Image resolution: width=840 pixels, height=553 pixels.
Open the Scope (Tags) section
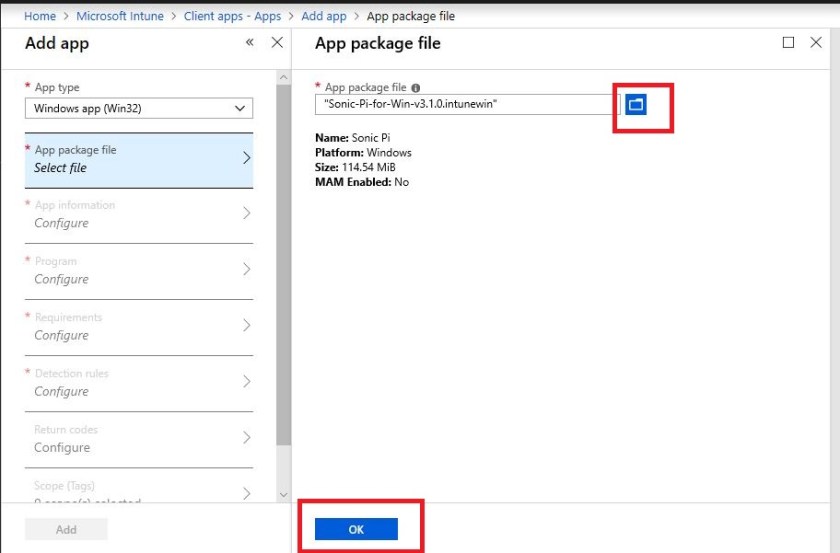139,491
